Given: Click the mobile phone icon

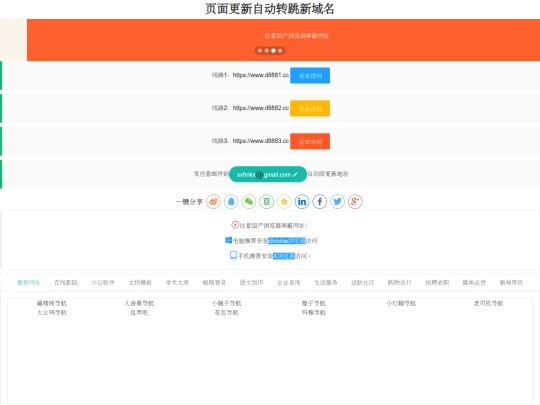Looking at the screenshot, I should [x=233, y=255].
